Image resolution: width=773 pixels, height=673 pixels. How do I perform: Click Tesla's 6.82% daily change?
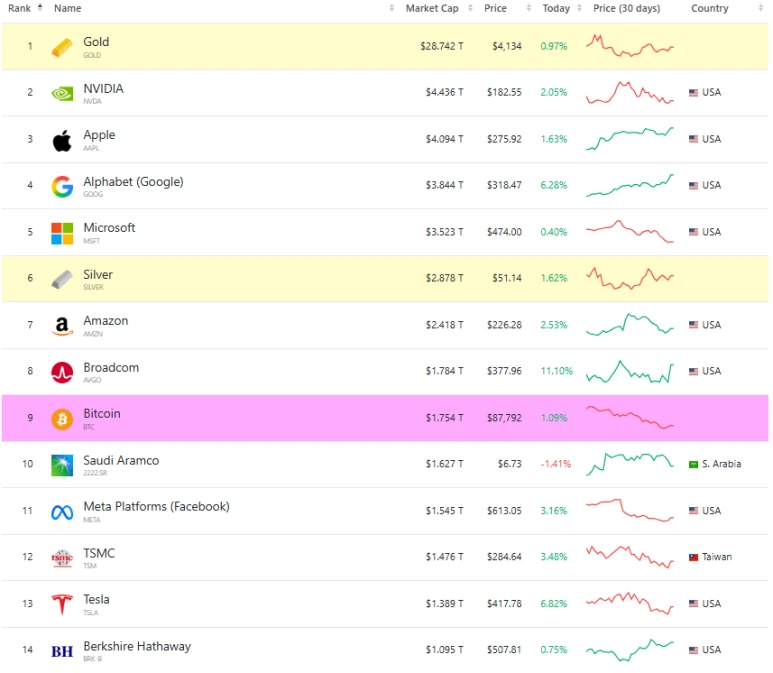coord(554,604)
